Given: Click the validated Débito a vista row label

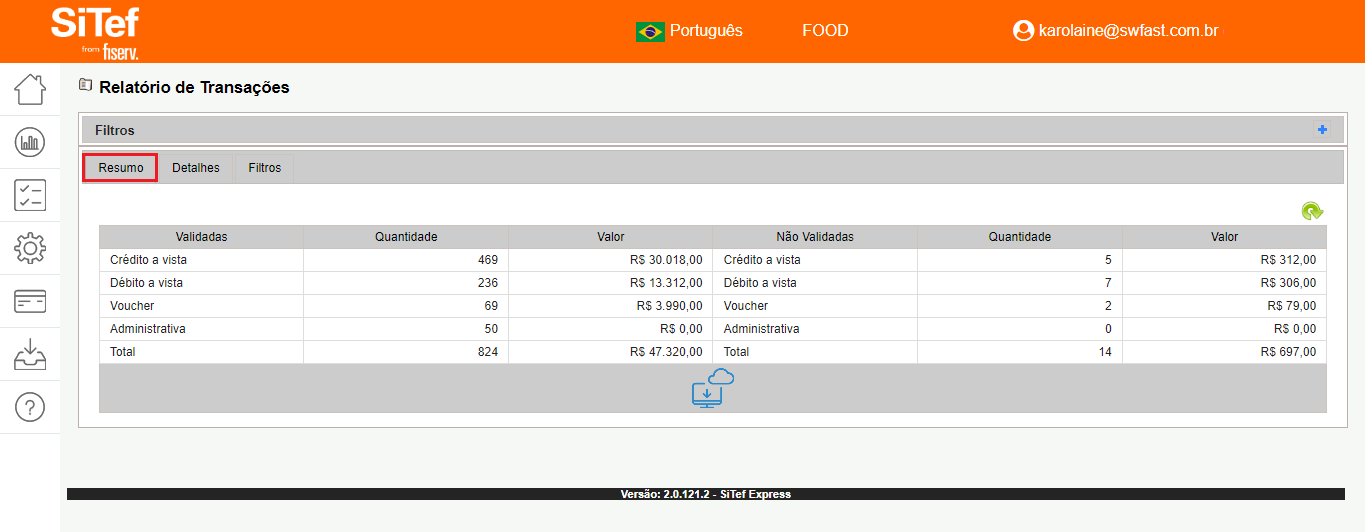Looking at the screenshot, I should click(x=146, y=283).
